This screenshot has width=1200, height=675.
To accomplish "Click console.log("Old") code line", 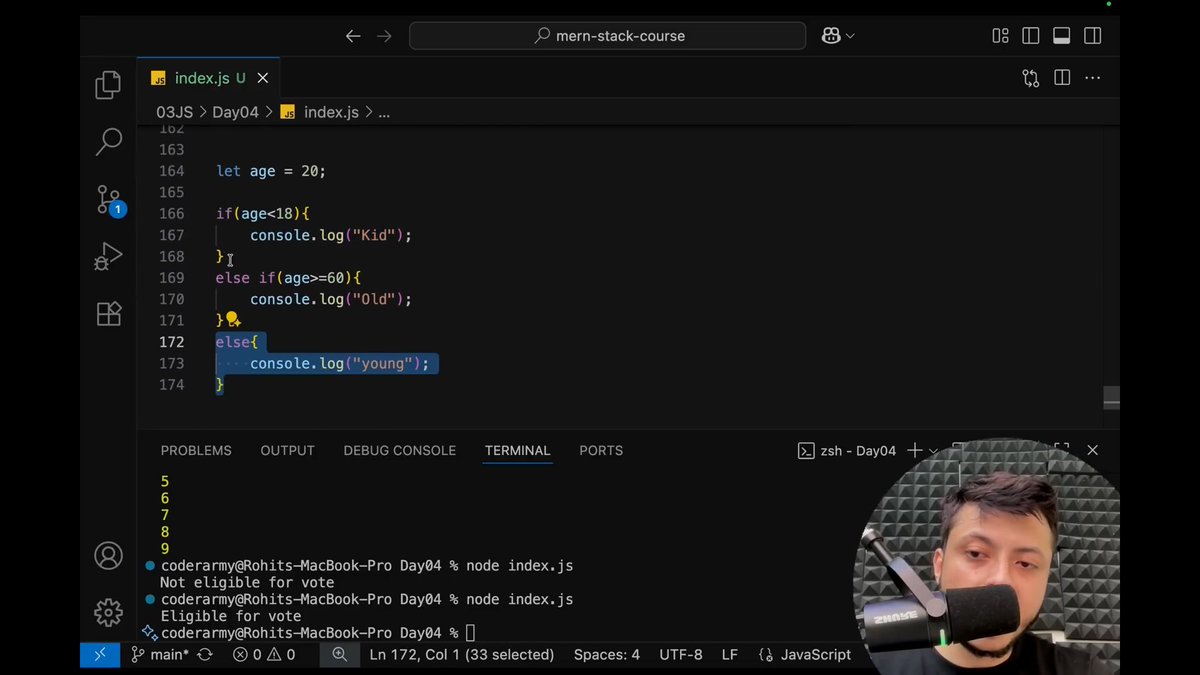I will [331, 299].
